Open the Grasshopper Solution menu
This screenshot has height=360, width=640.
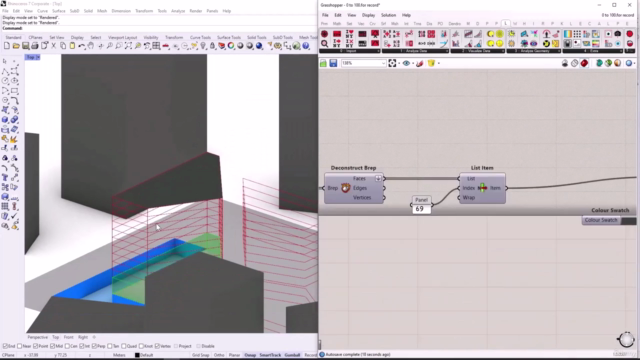[x=388, y=15]
